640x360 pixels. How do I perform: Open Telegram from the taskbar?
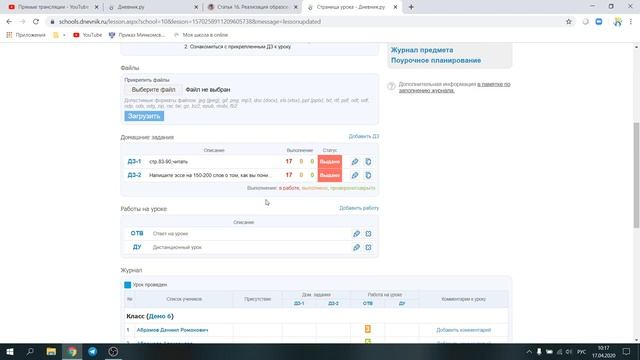click(93, 351)
